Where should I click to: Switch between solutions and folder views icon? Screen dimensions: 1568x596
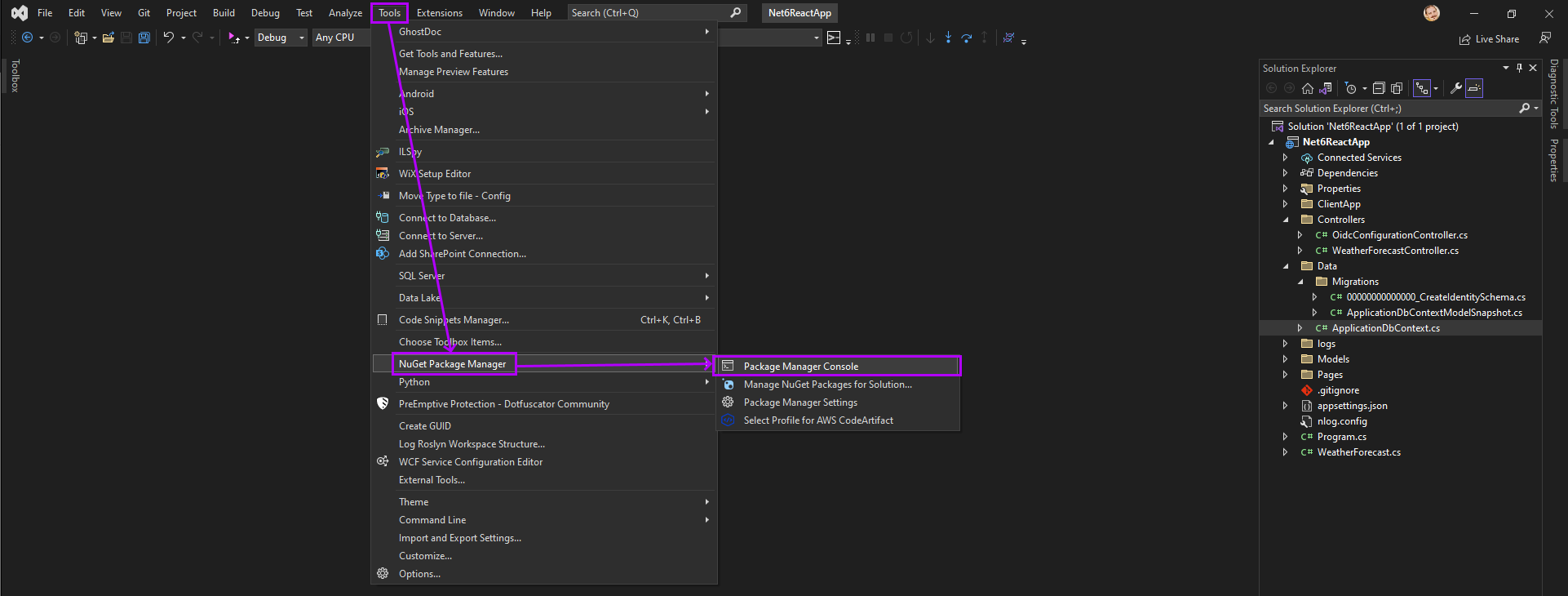1326,88
